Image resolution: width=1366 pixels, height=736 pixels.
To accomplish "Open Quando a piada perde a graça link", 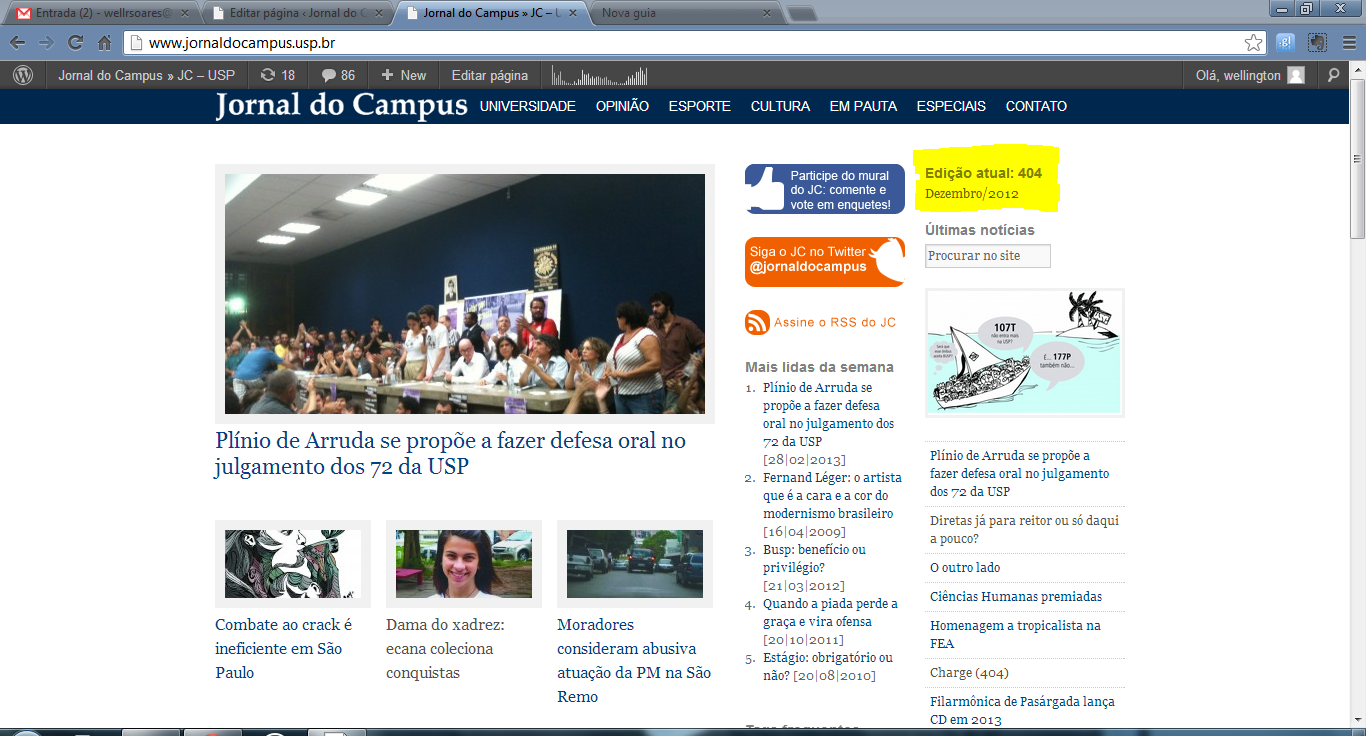I will [830, 612].
